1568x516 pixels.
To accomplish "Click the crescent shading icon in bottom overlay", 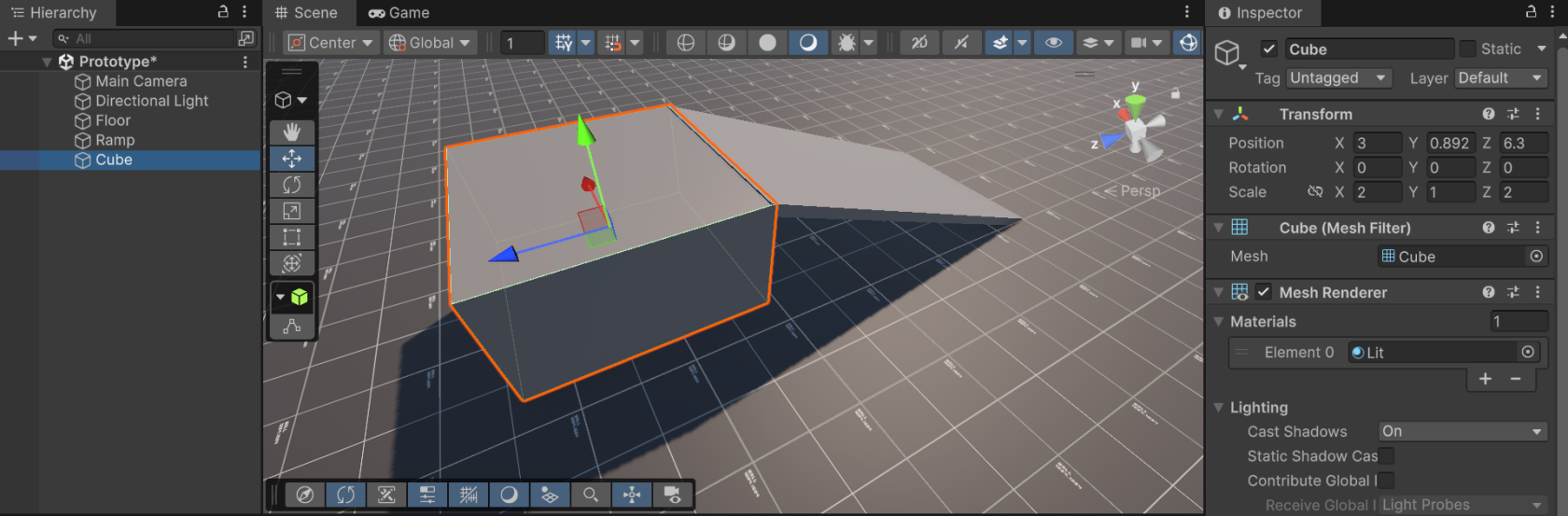I will 510,495.
